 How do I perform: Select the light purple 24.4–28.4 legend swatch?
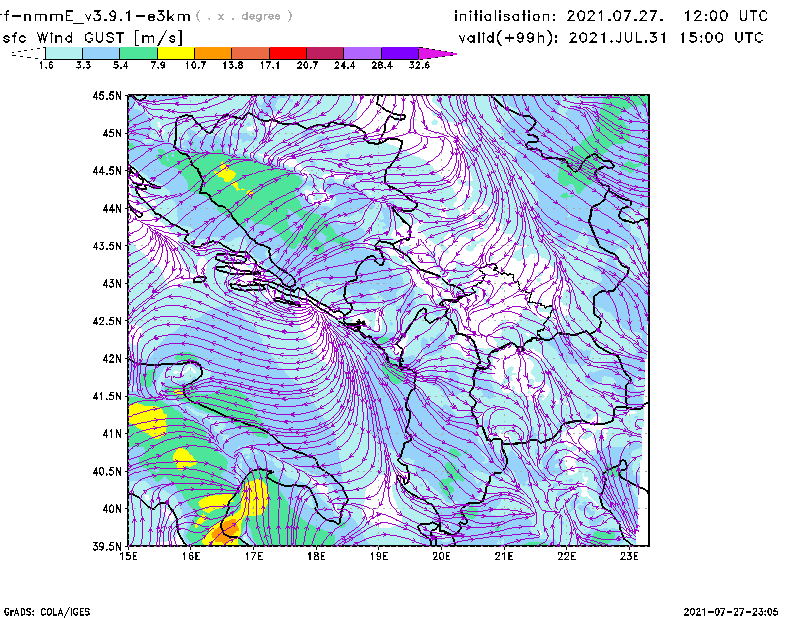pyautogui.click(x=362, y=53)
